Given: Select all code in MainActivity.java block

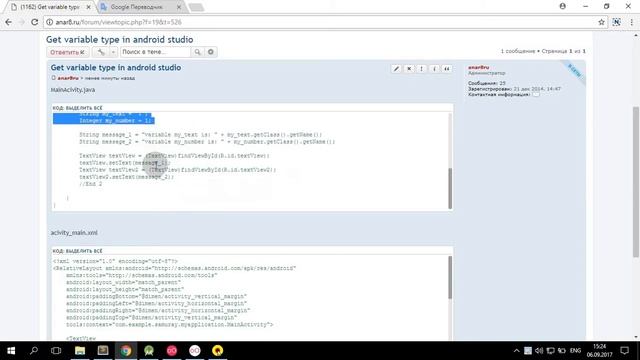Looking at the screenshot, I should point(84,108).
